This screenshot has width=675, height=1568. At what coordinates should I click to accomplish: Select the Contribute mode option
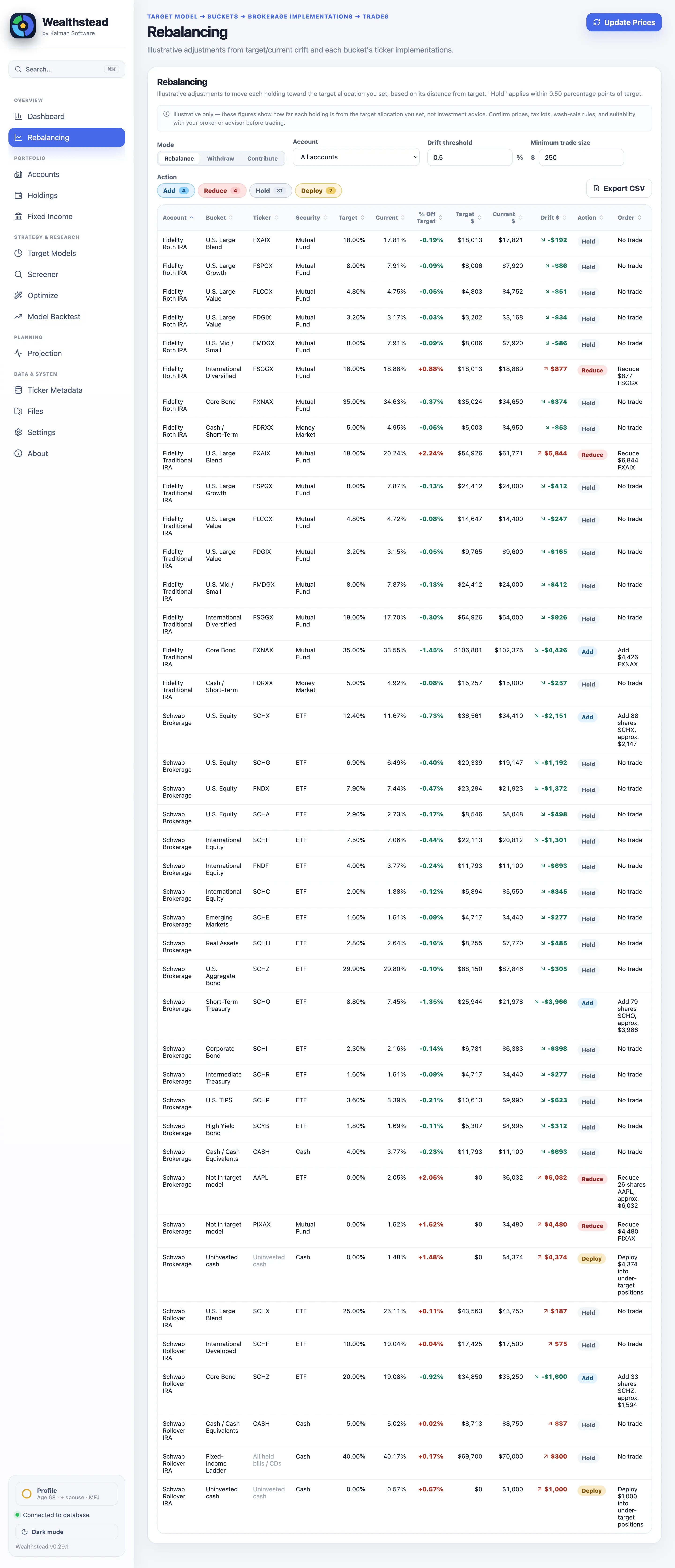coord(262,158)
